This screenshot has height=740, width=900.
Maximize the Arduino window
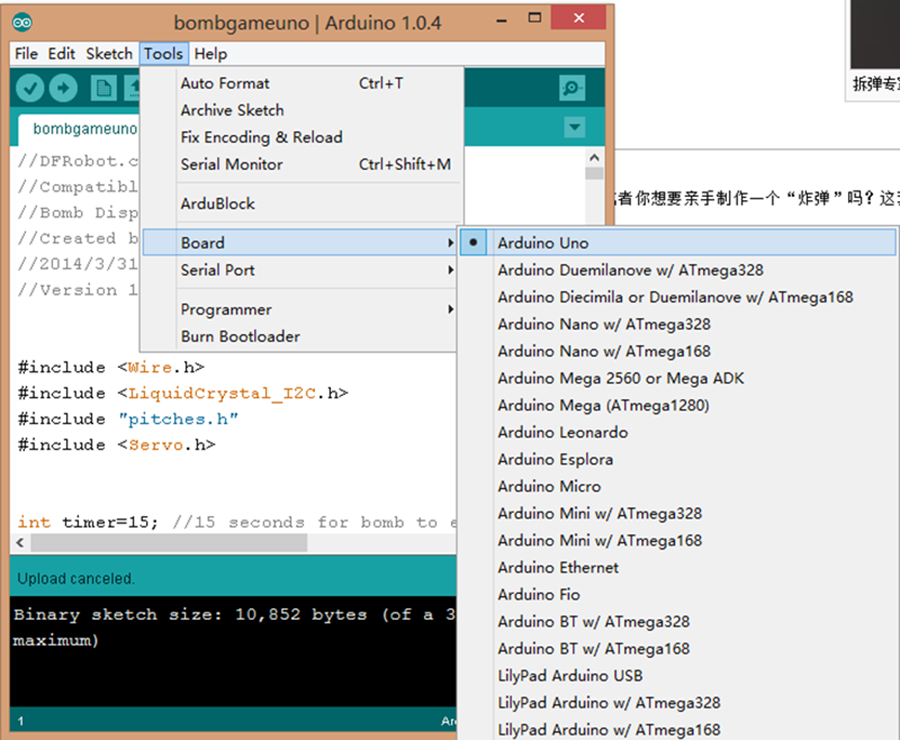click(x=534, y=18)
